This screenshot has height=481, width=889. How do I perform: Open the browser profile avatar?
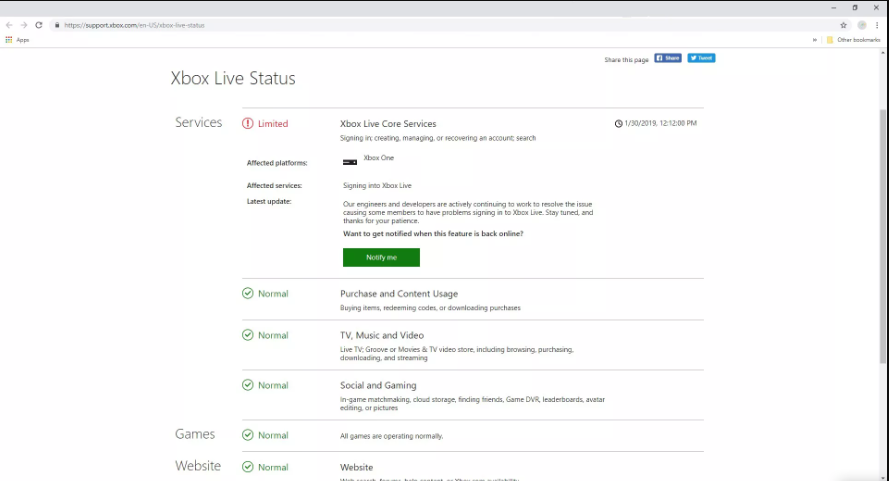click(862, 25)
